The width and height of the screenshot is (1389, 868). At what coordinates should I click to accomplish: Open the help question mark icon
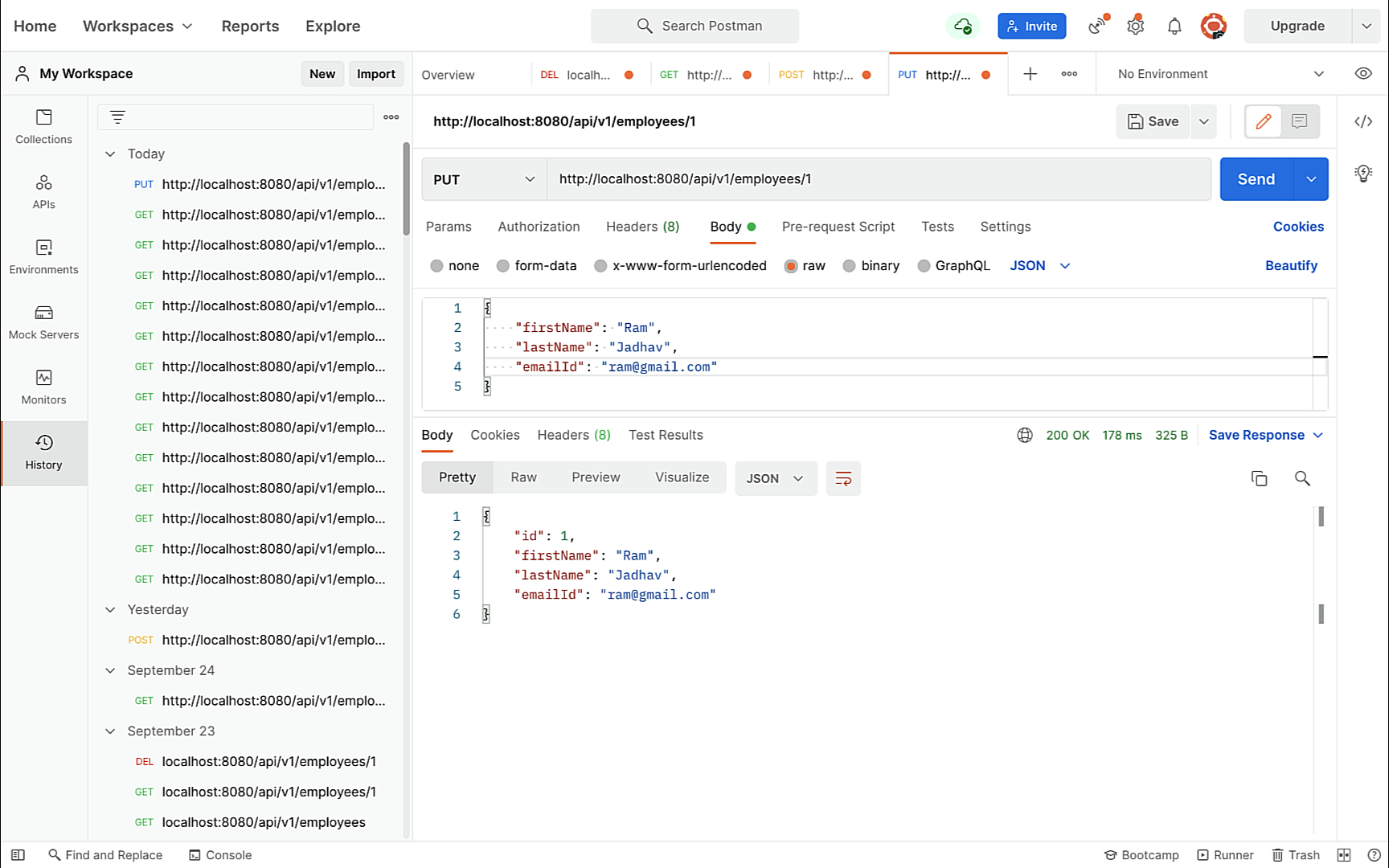[x=1374, y=855]
